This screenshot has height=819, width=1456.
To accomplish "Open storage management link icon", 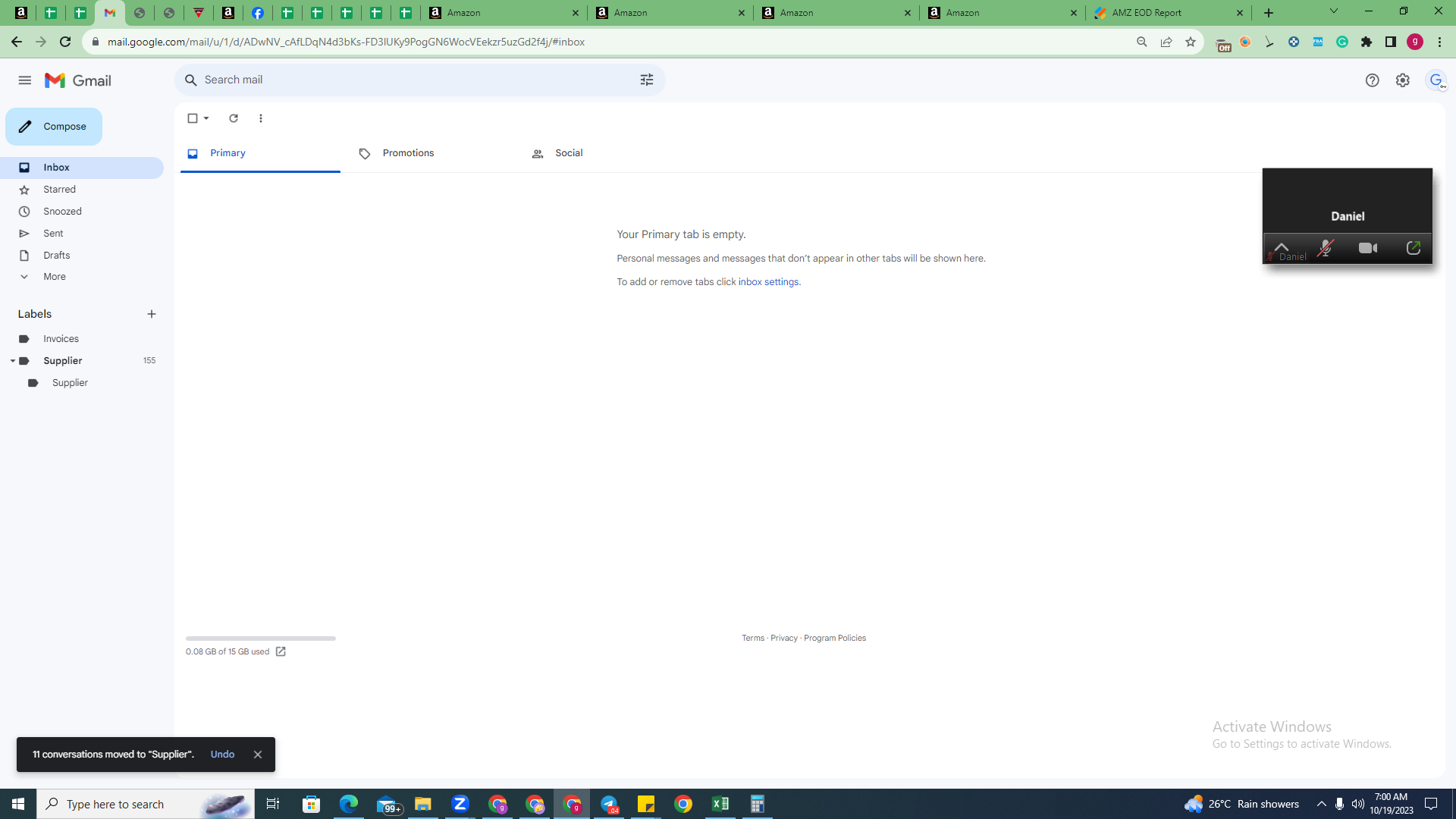I will [281, 651].
